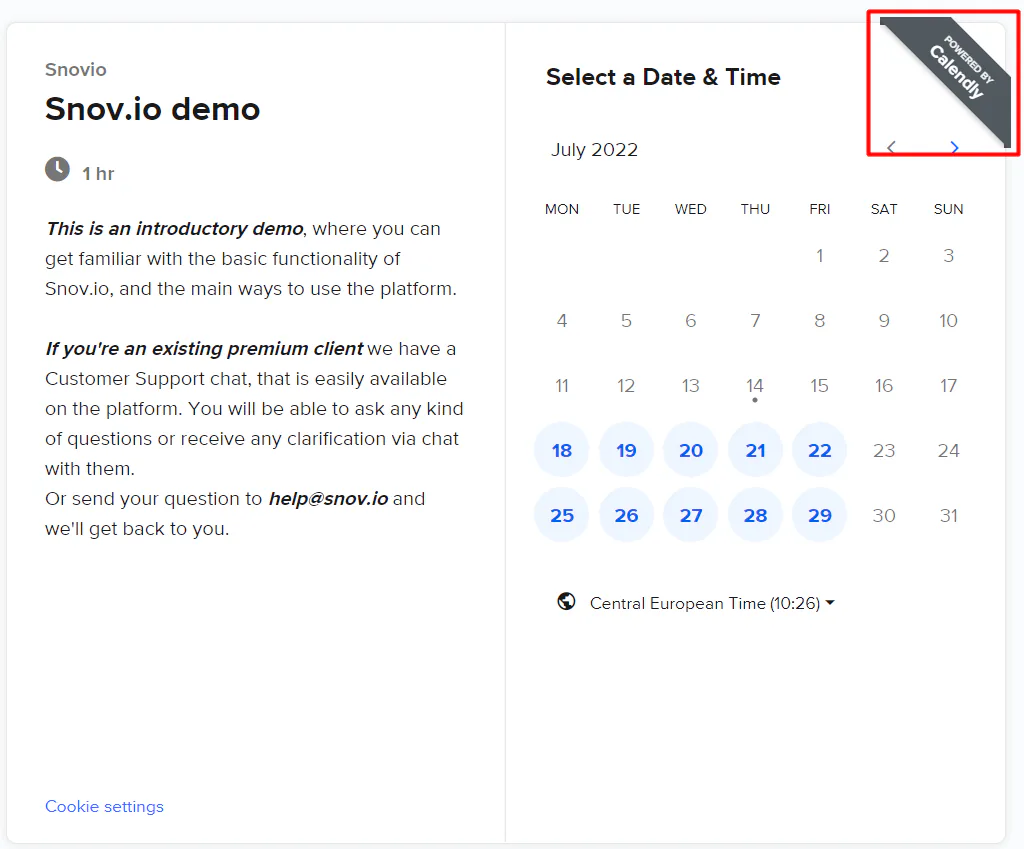The height and width of the screenshot is (849, 1024).
Task: Select July 19 on the calendar
Action: 626,450
